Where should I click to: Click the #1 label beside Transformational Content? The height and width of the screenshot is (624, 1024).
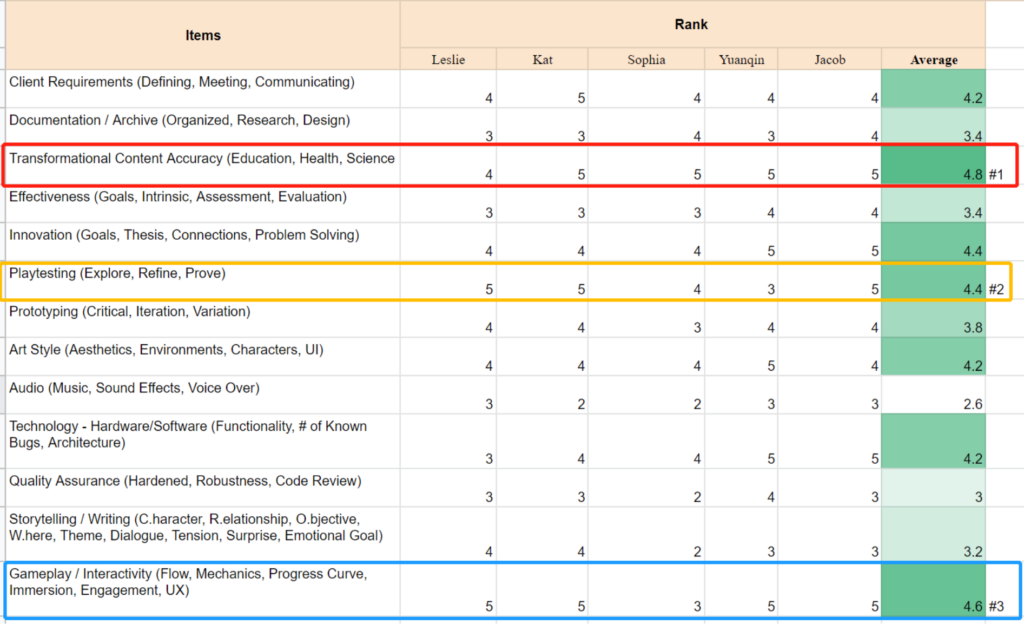click(x=996, y=174)
